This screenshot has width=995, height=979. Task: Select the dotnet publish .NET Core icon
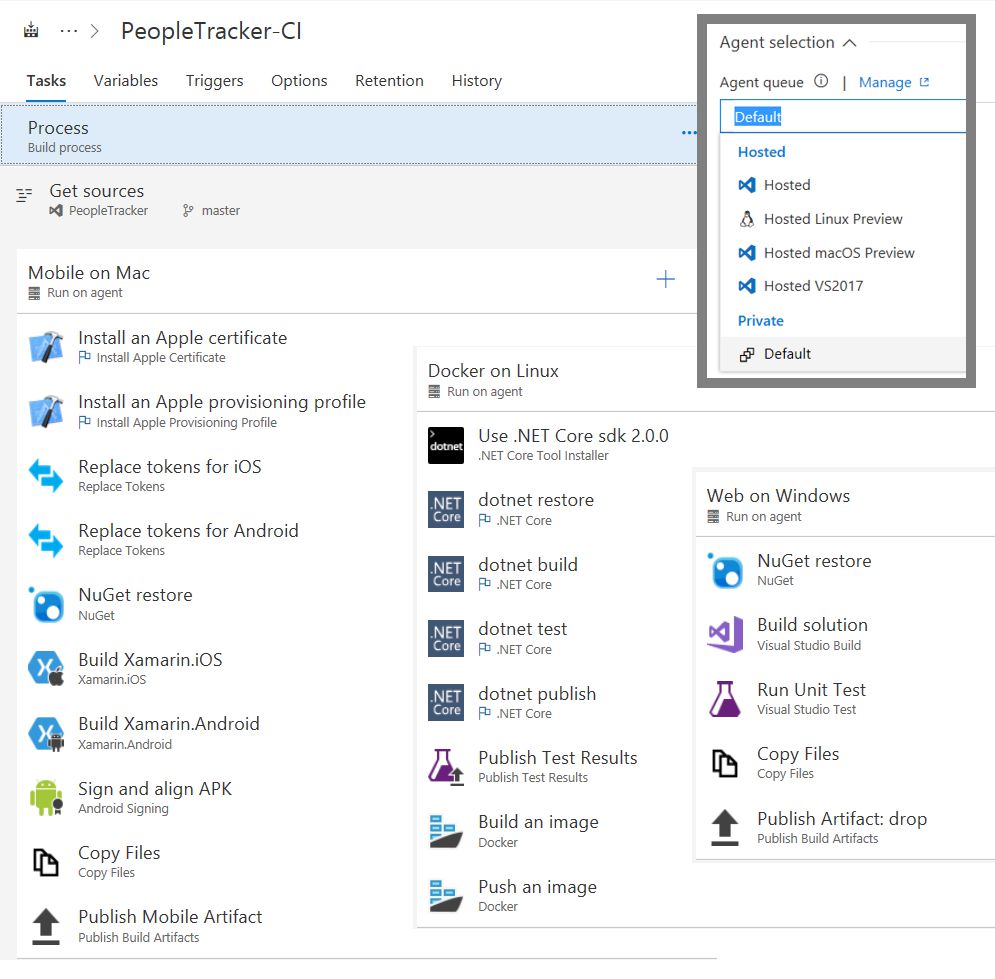click(x=445, y=702)
